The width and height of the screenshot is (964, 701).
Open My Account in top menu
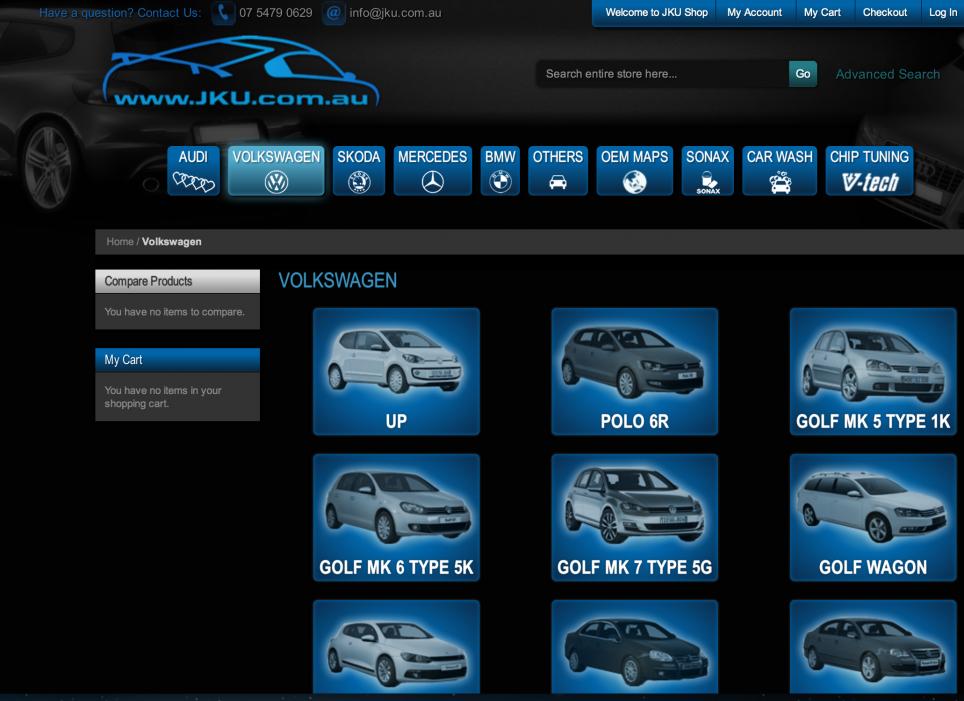(x=754, y=12)
